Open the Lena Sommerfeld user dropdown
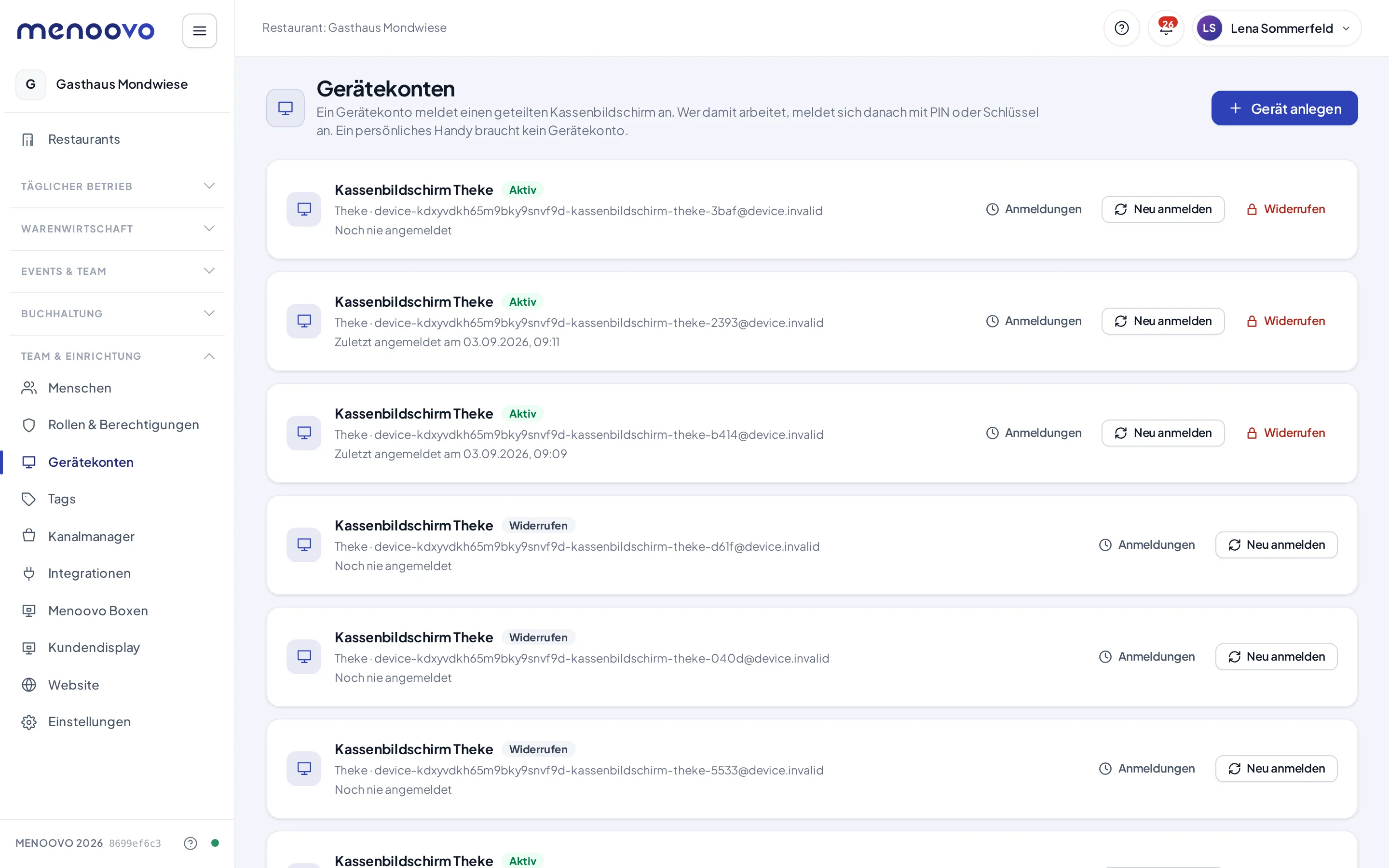 (x=1277, y=28)
